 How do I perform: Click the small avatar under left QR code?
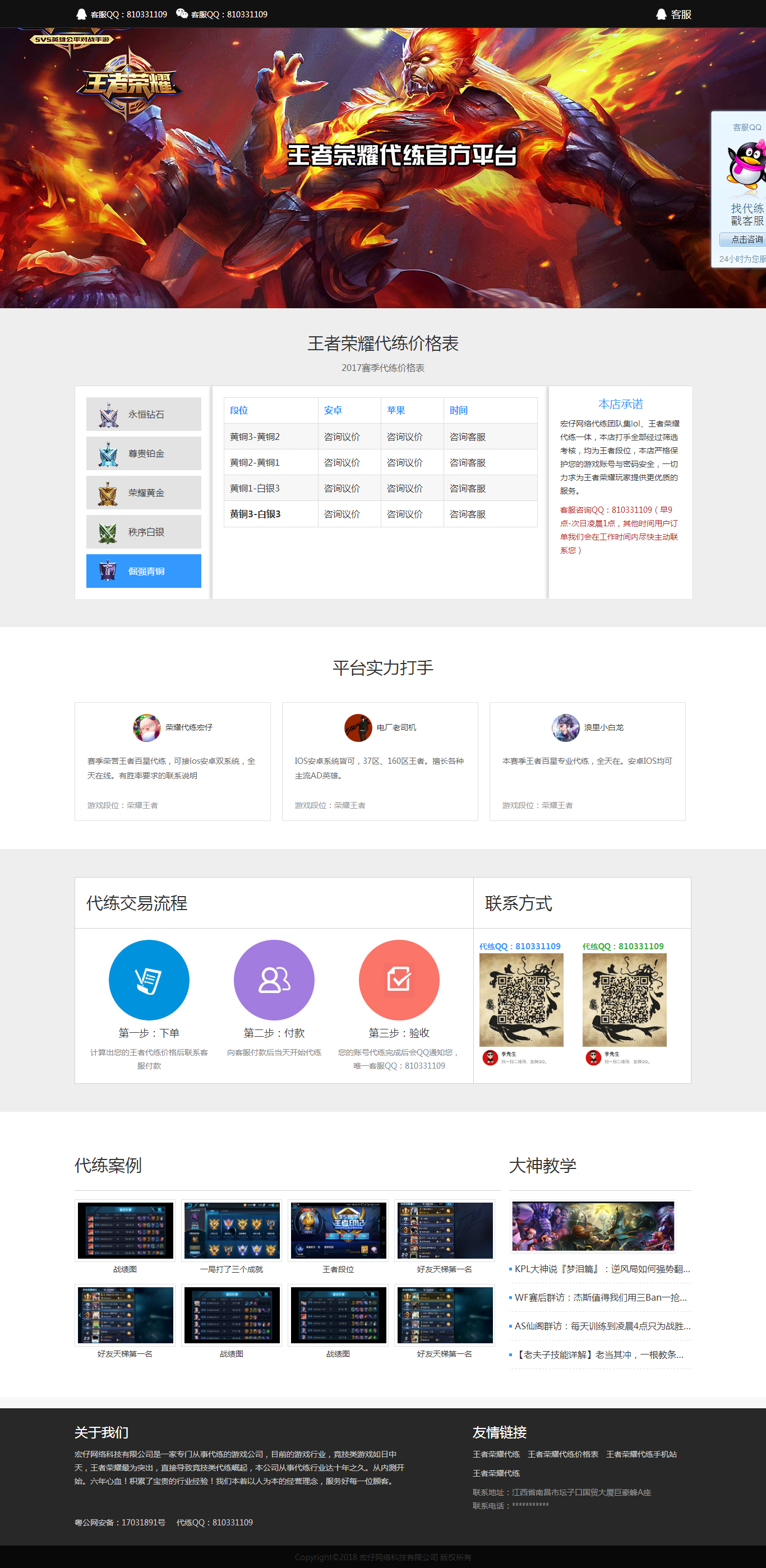(490, 1057)
